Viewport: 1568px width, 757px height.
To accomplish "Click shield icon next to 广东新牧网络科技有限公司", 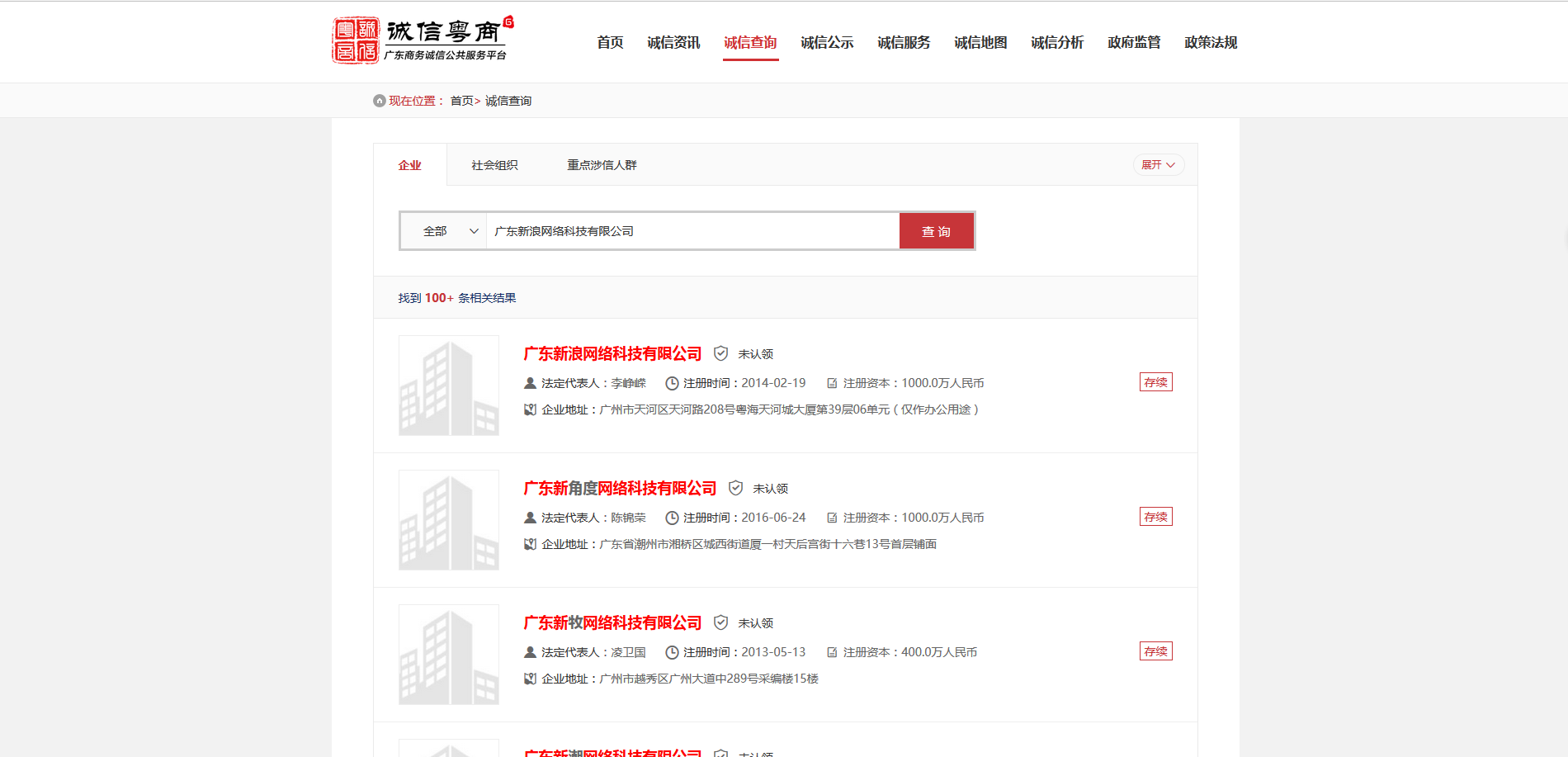I will tap(720, 622).
